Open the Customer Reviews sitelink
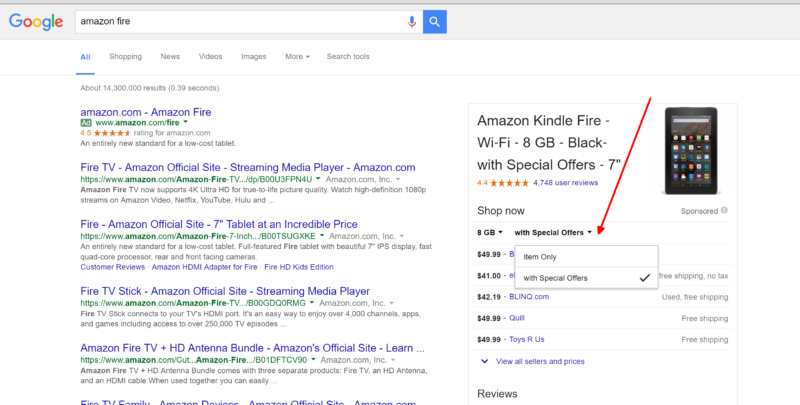This screenshot has width=800, height=405. point(113,267)
